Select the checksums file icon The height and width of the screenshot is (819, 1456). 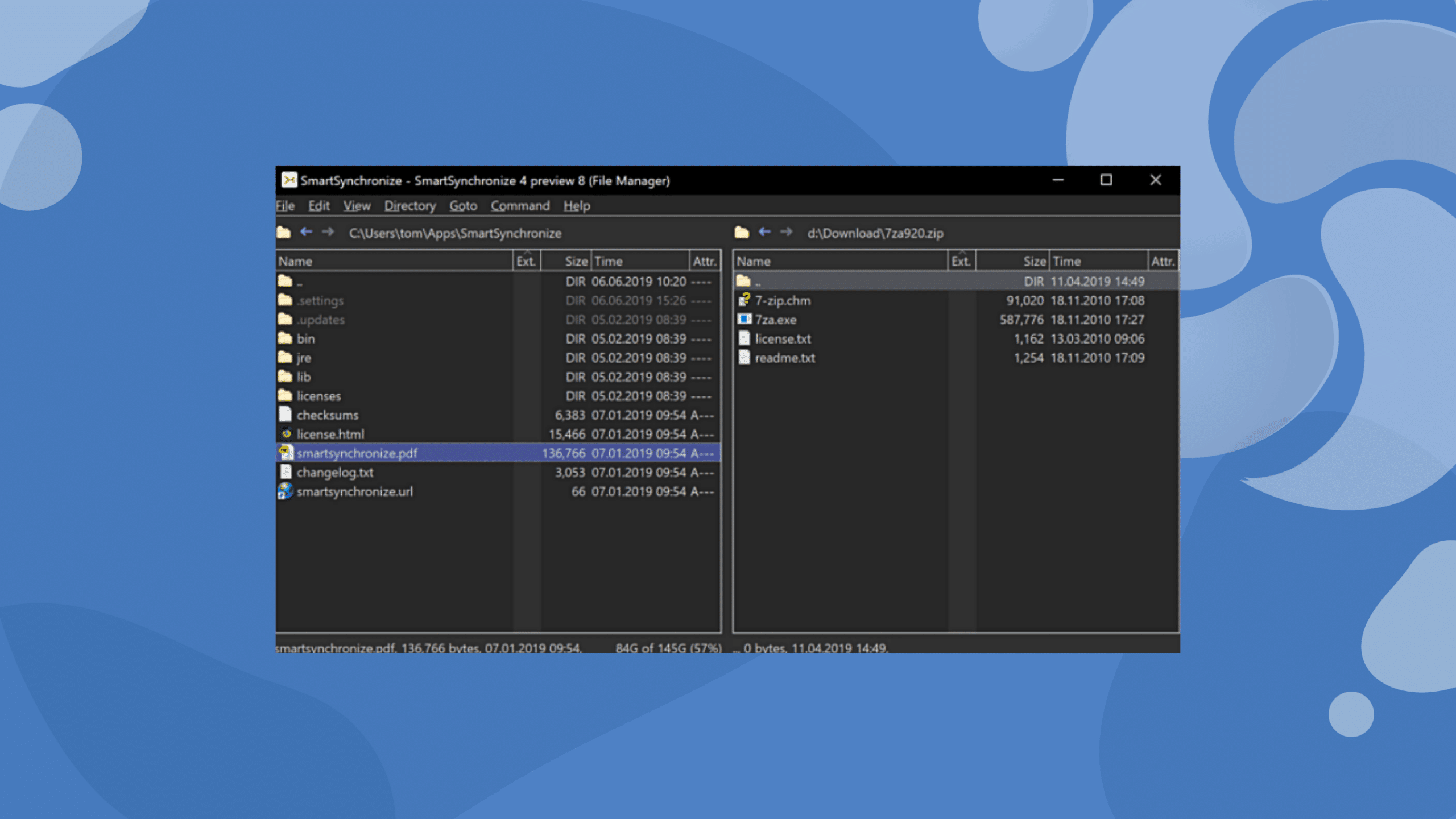[286, 414]
